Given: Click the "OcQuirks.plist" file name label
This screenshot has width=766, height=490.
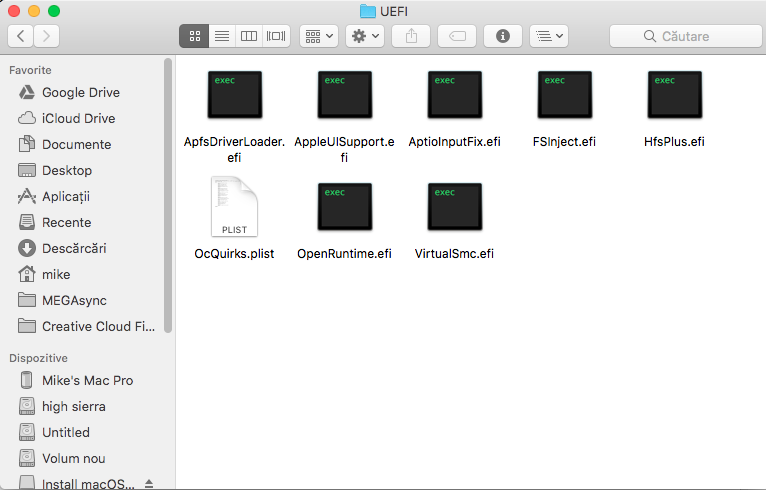Looking at the screenshot, I should (234, 254).
